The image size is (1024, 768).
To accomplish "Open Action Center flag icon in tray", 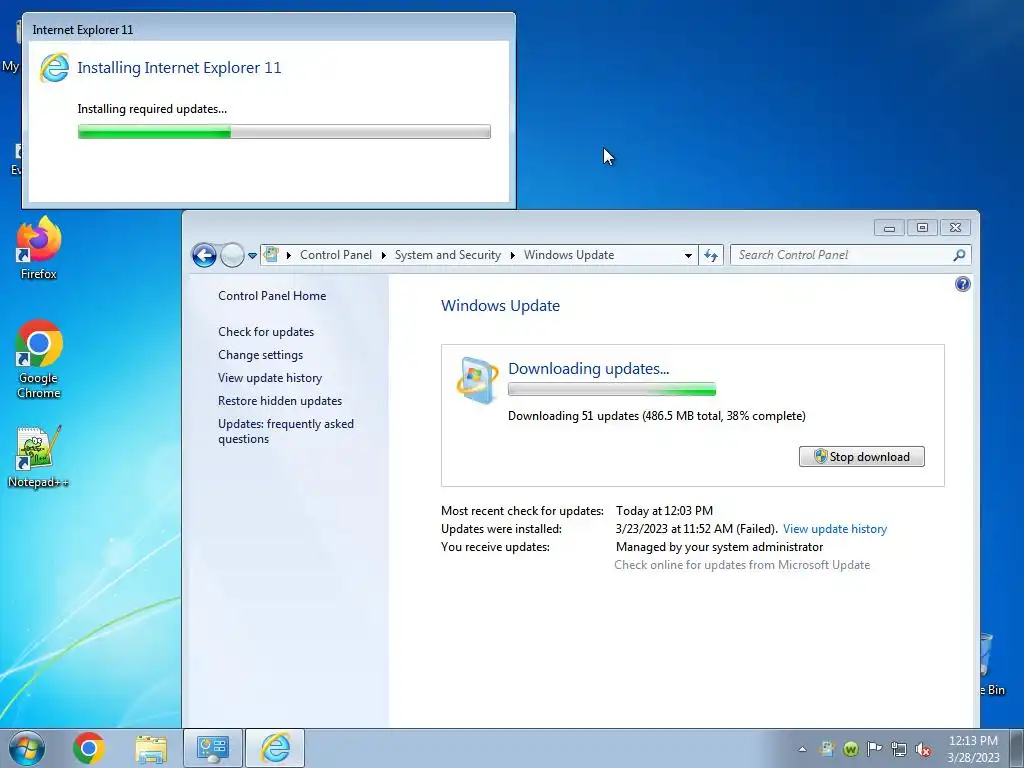I will pyautogui.click(x=874, y=749).
